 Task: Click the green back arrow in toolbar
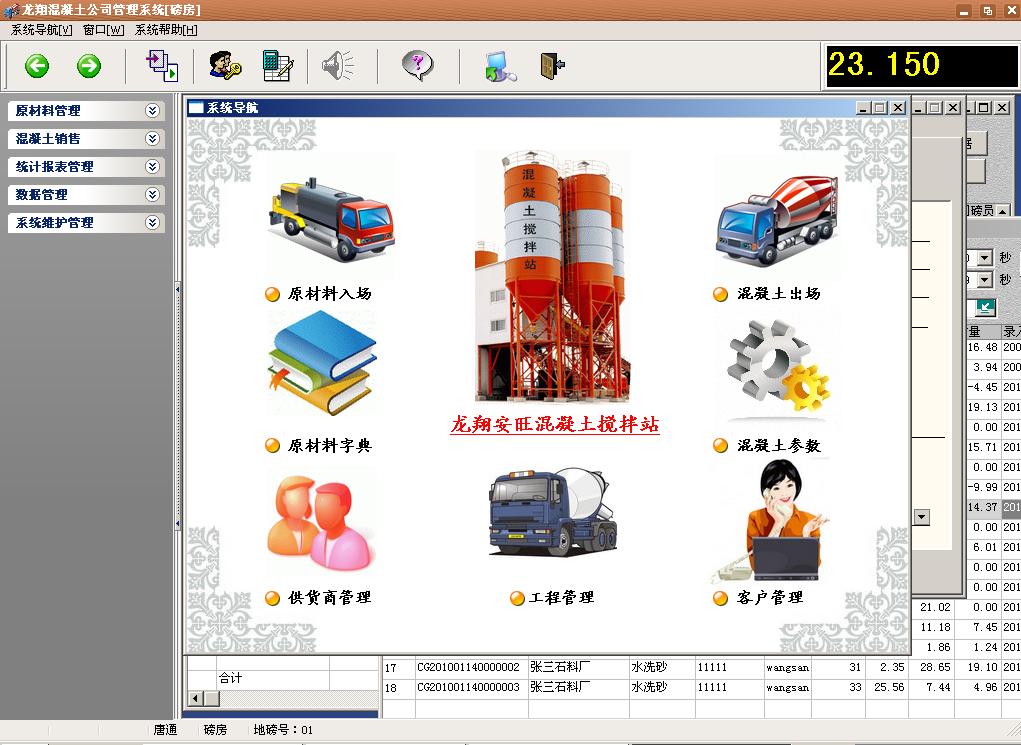click(37, 66)
